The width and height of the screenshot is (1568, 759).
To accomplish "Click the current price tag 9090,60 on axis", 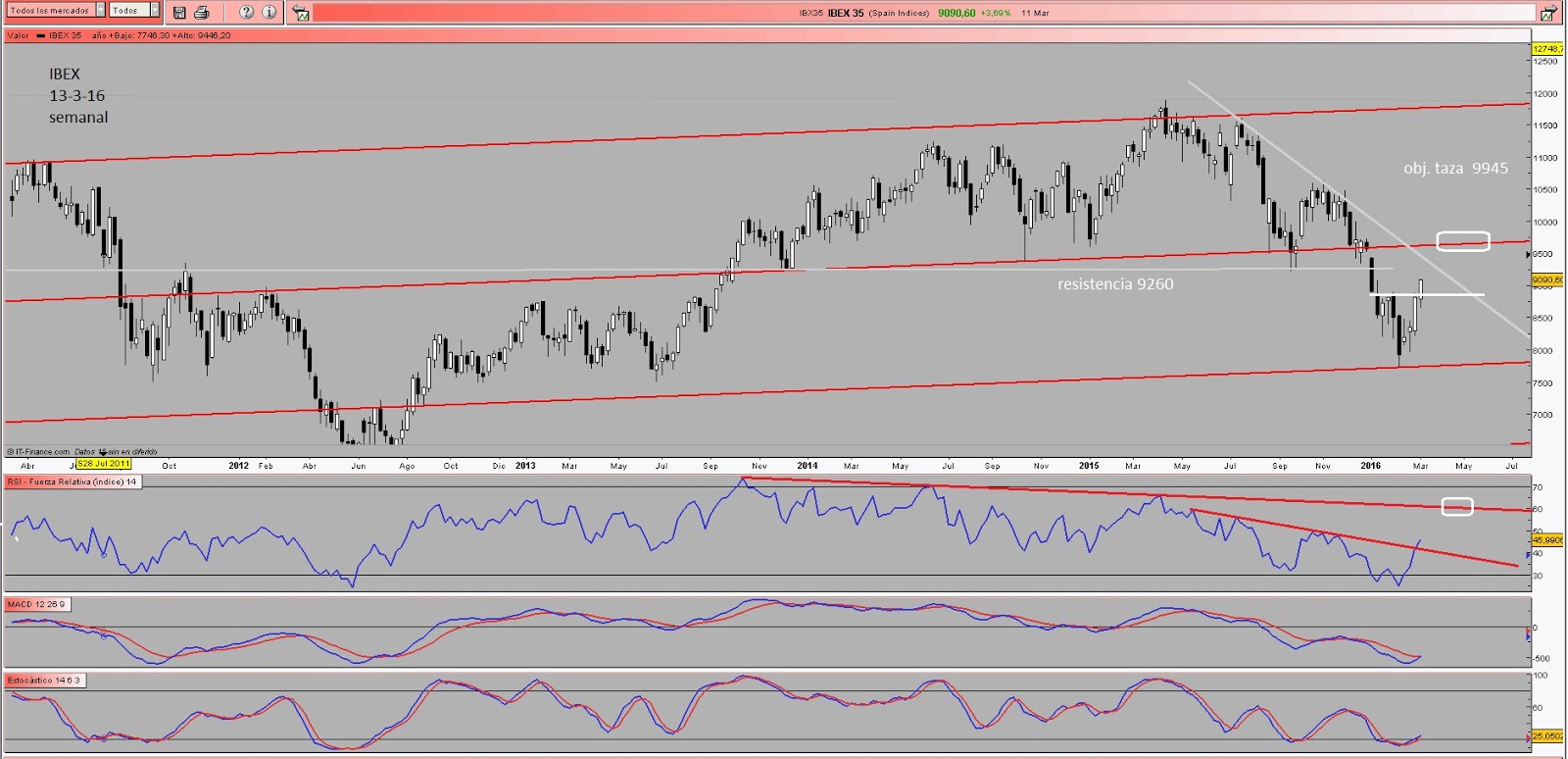I will tap(1547, 280).
